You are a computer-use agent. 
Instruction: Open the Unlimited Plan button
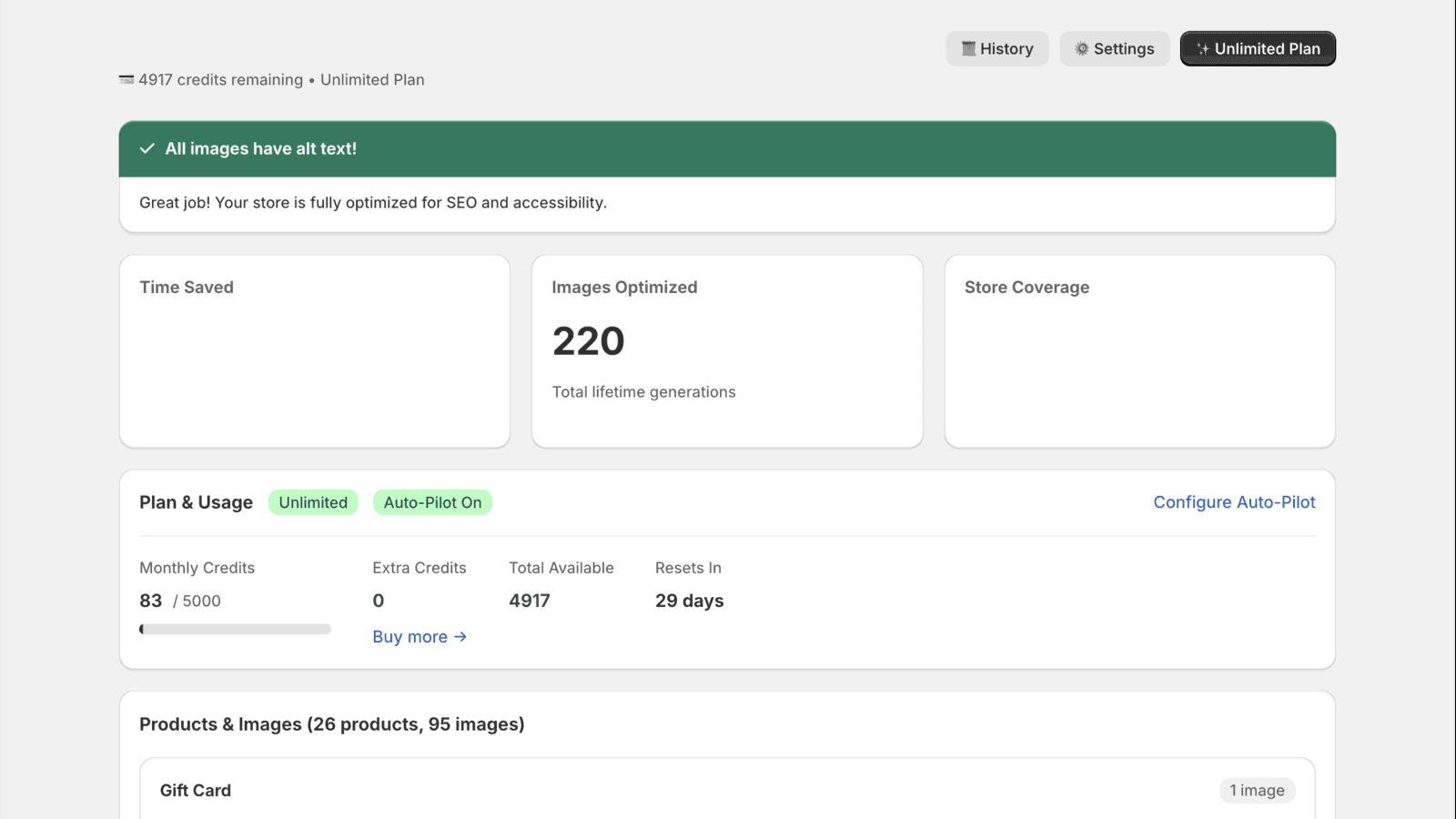tap(1258, 48)
